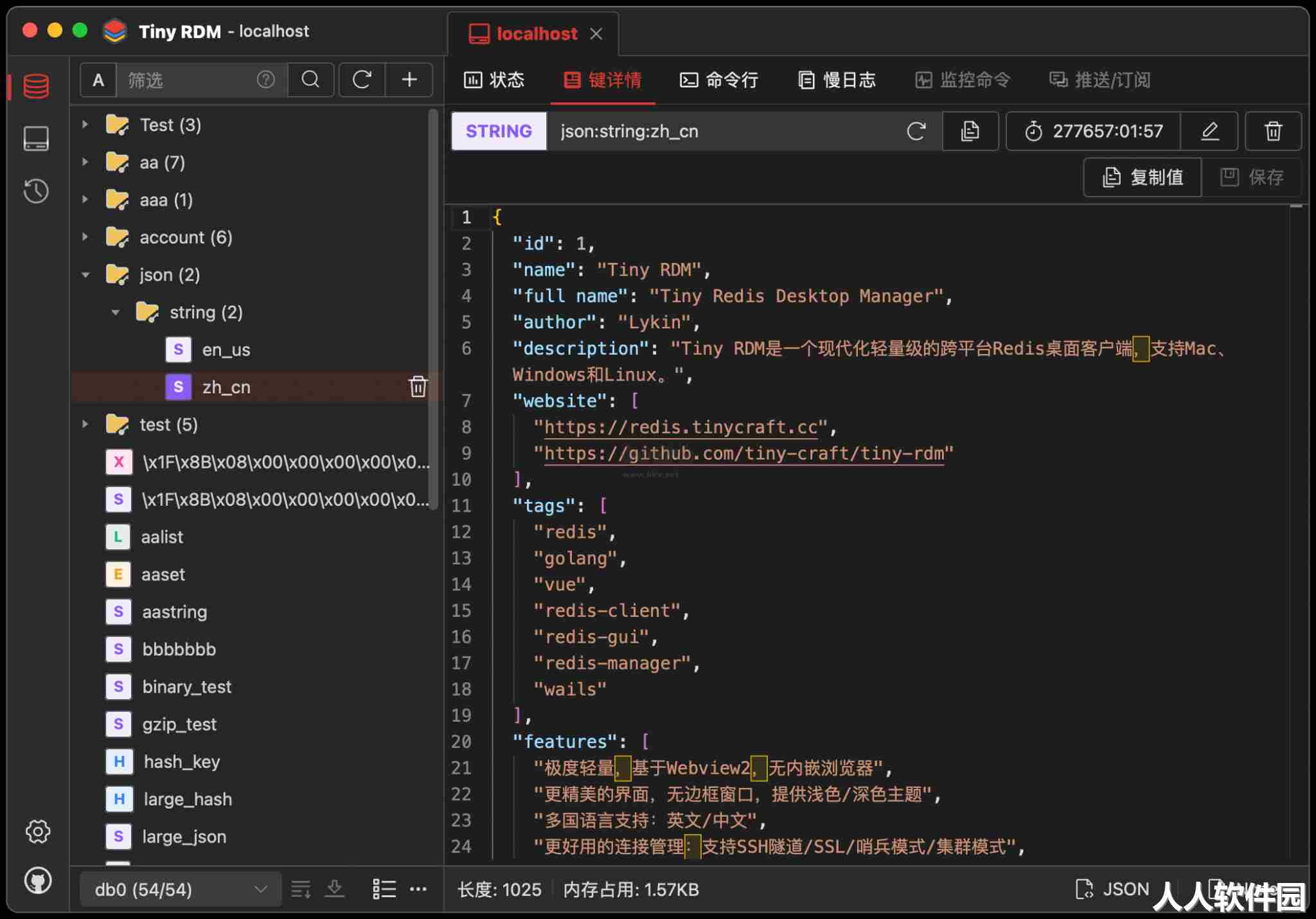1316x919 pixels.
Task: Switch to the 推送/订阅 tab
Action: coord(1099,80)
